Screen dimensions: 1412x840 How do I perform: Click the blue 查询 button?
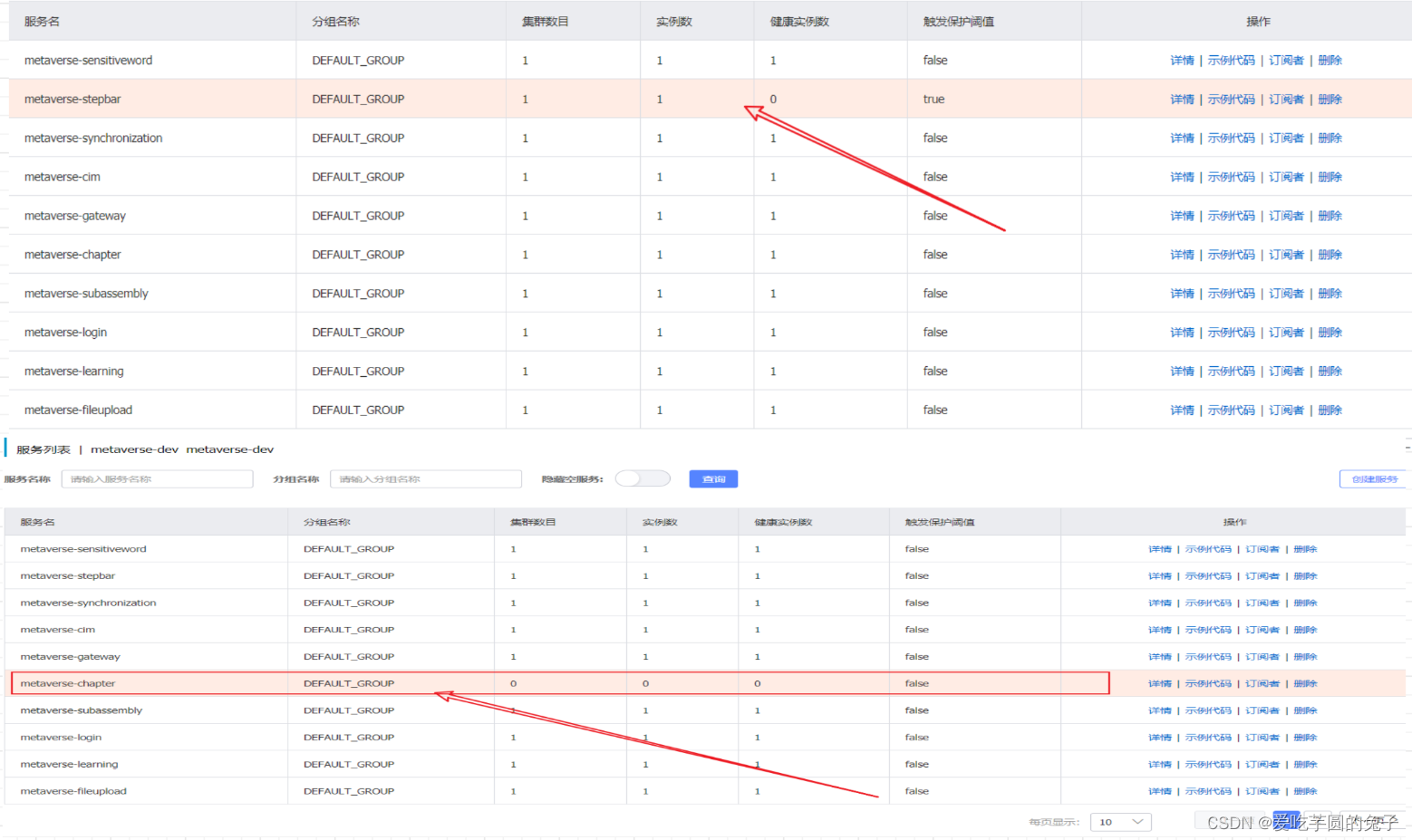tap(713, 478)
